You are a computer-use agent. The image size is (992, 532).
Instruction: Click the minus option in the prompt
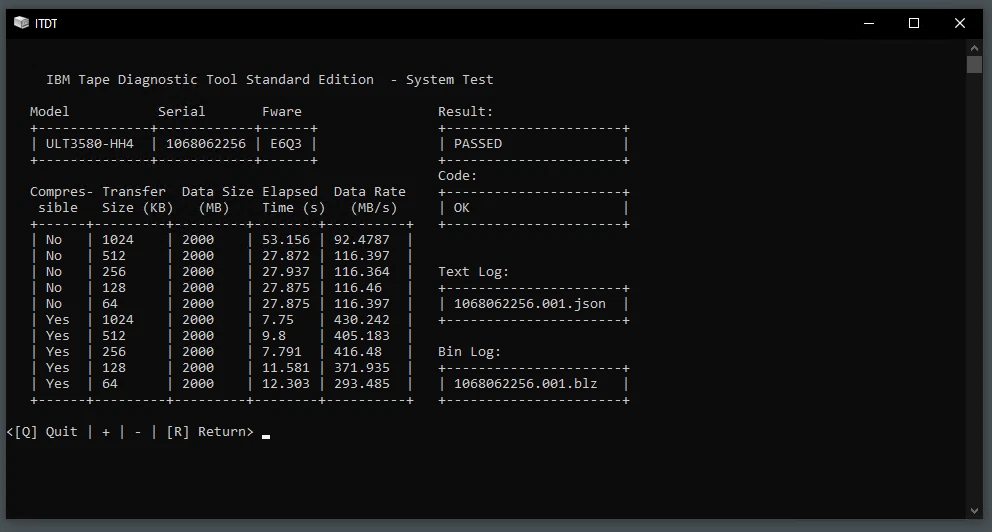138,432
